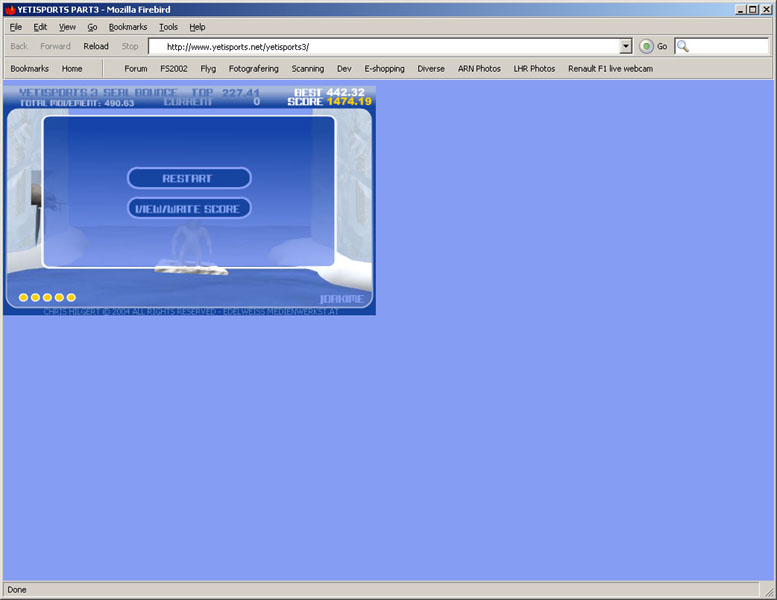Click the yellow score value 1474.19
This screenshot has width=777, height=600.
coord(349,102)
